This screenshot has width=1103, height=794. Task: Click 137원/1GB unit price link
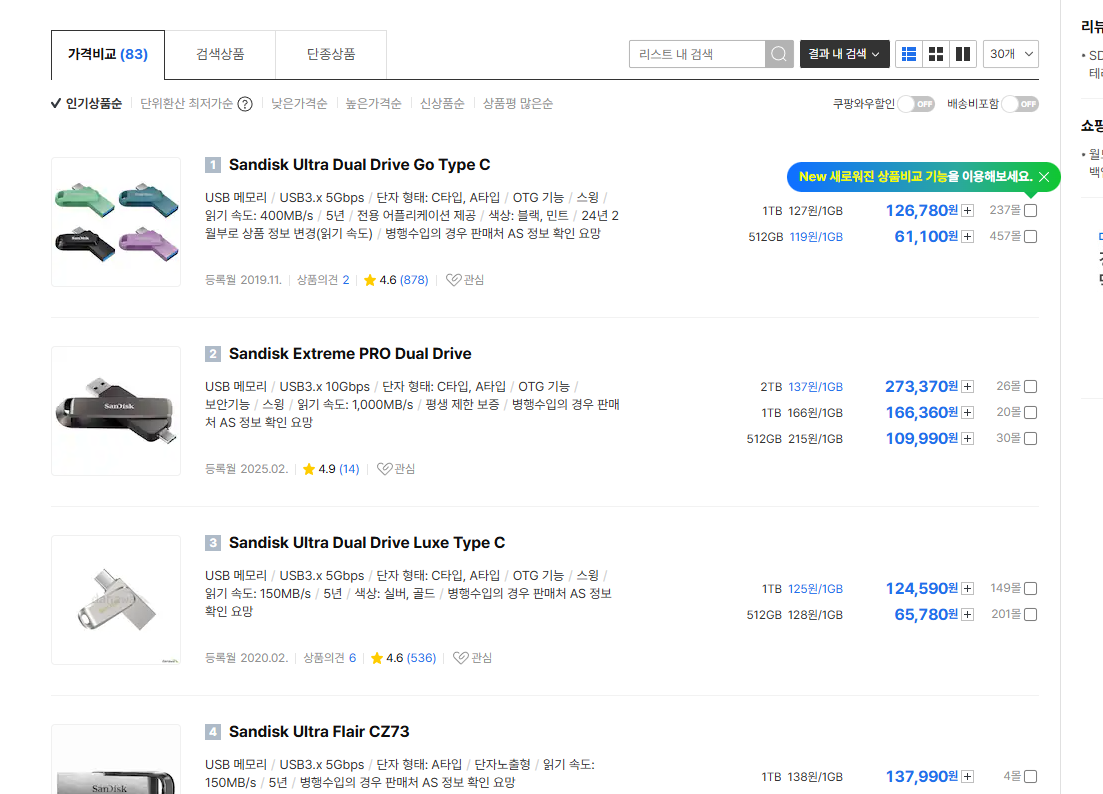[815, 387]
